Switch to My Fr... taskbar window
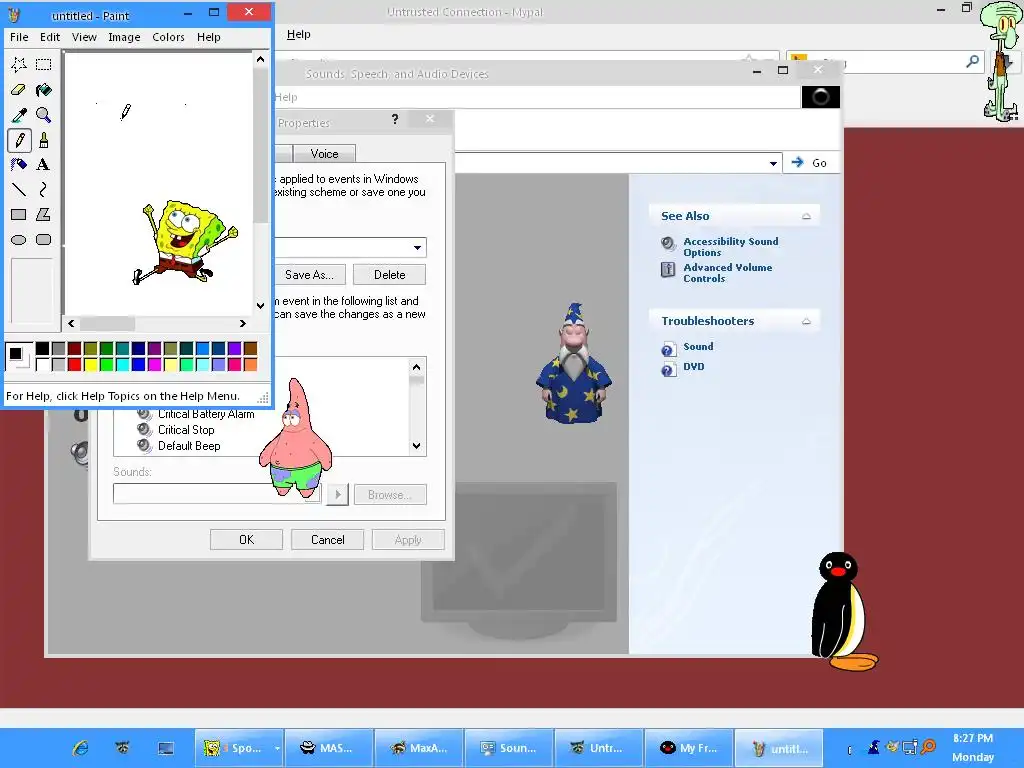Viewport: 1024px width, 768px height. click(x=690, y=748)
